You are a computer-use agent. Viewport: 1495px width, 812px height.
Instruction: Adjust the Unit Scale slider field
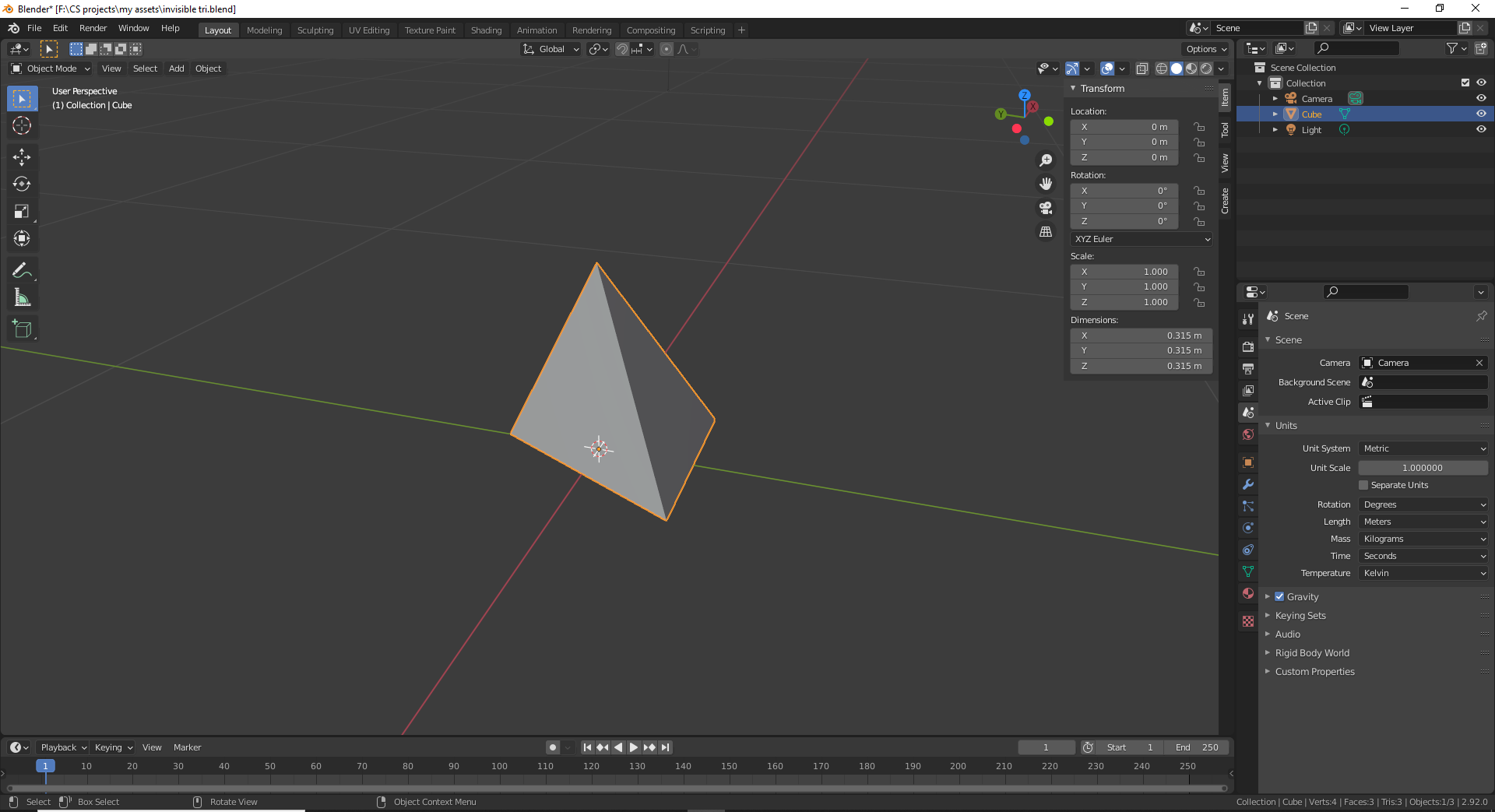point(1423,468)
